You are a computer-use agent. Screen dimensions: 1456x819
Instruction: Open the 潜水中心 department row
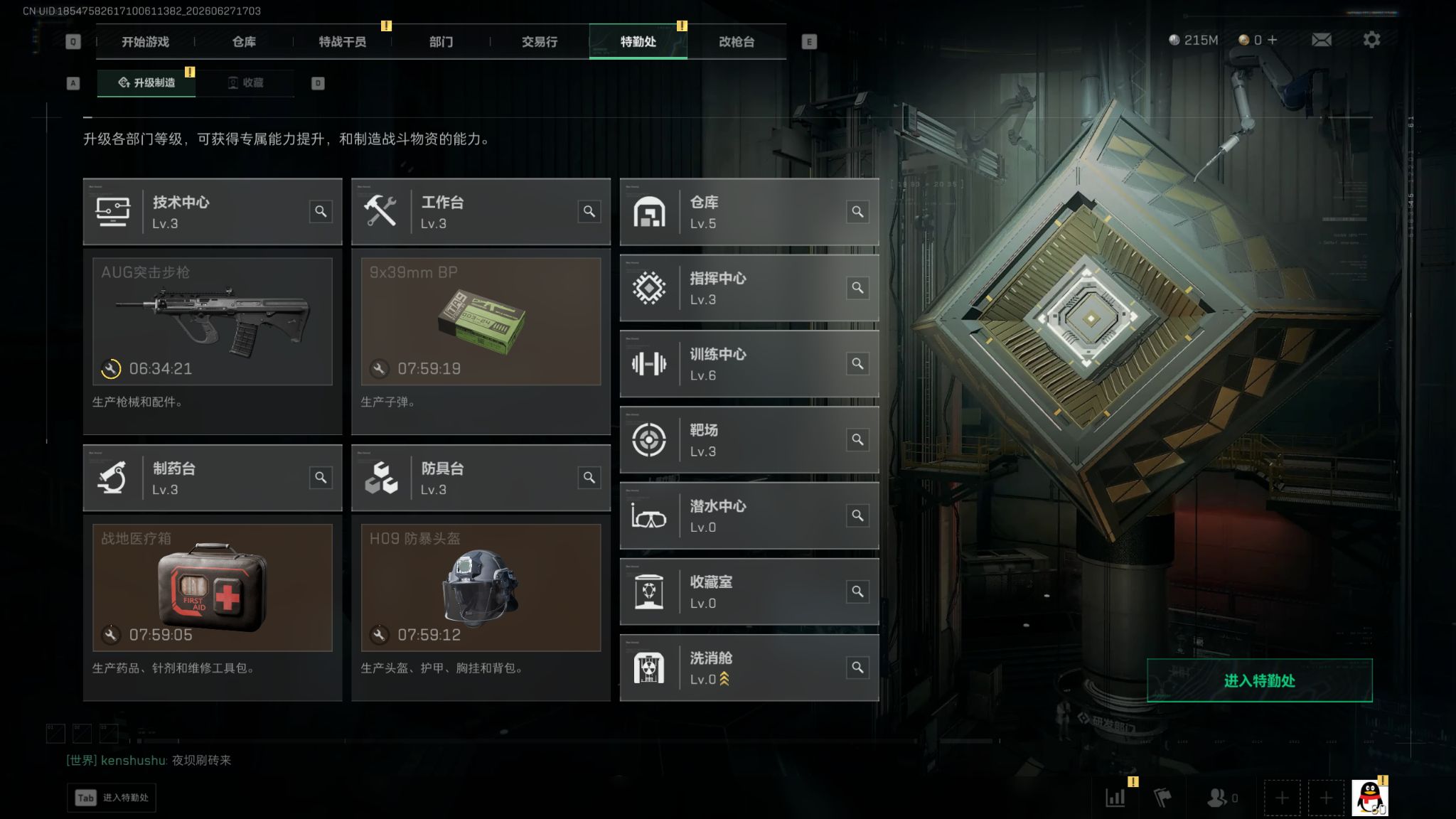coord(749,515)
